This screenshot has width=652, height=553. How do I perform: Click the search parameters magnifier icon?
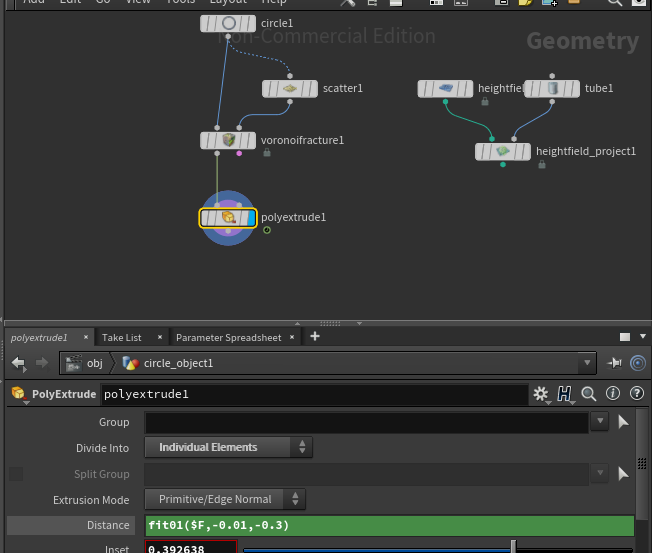588,394
